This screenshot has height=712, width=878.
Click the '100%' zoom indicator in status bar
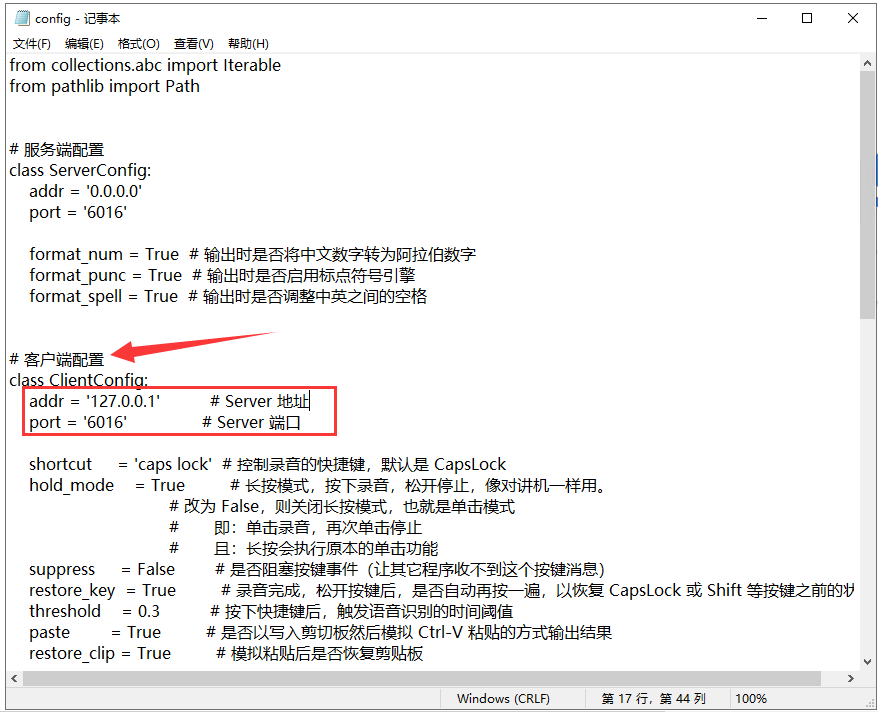[751, 698]
